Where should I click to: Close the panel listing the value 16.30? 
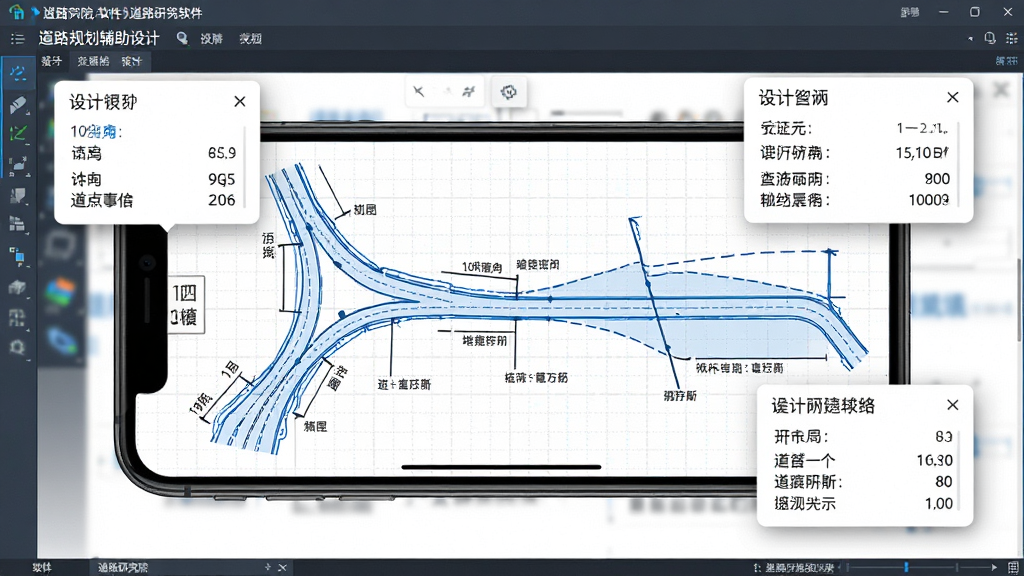(953, 405)
